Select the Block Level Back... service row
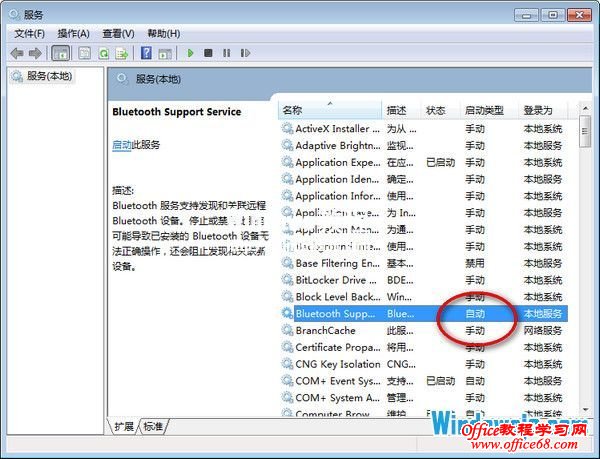This screenshot has height=459, width=600. pyautogui.click(x=424, y=297)
